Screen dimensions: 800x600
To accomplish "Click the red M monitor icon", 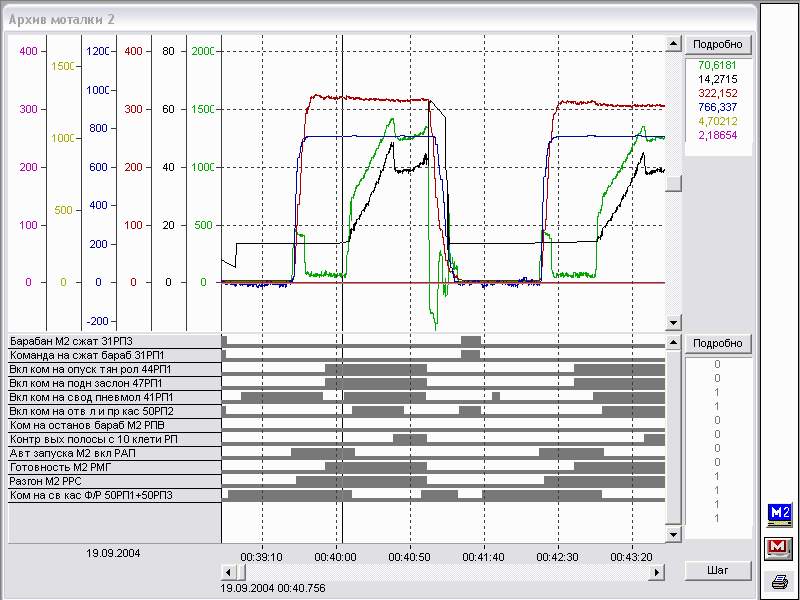I will [779, 548].
